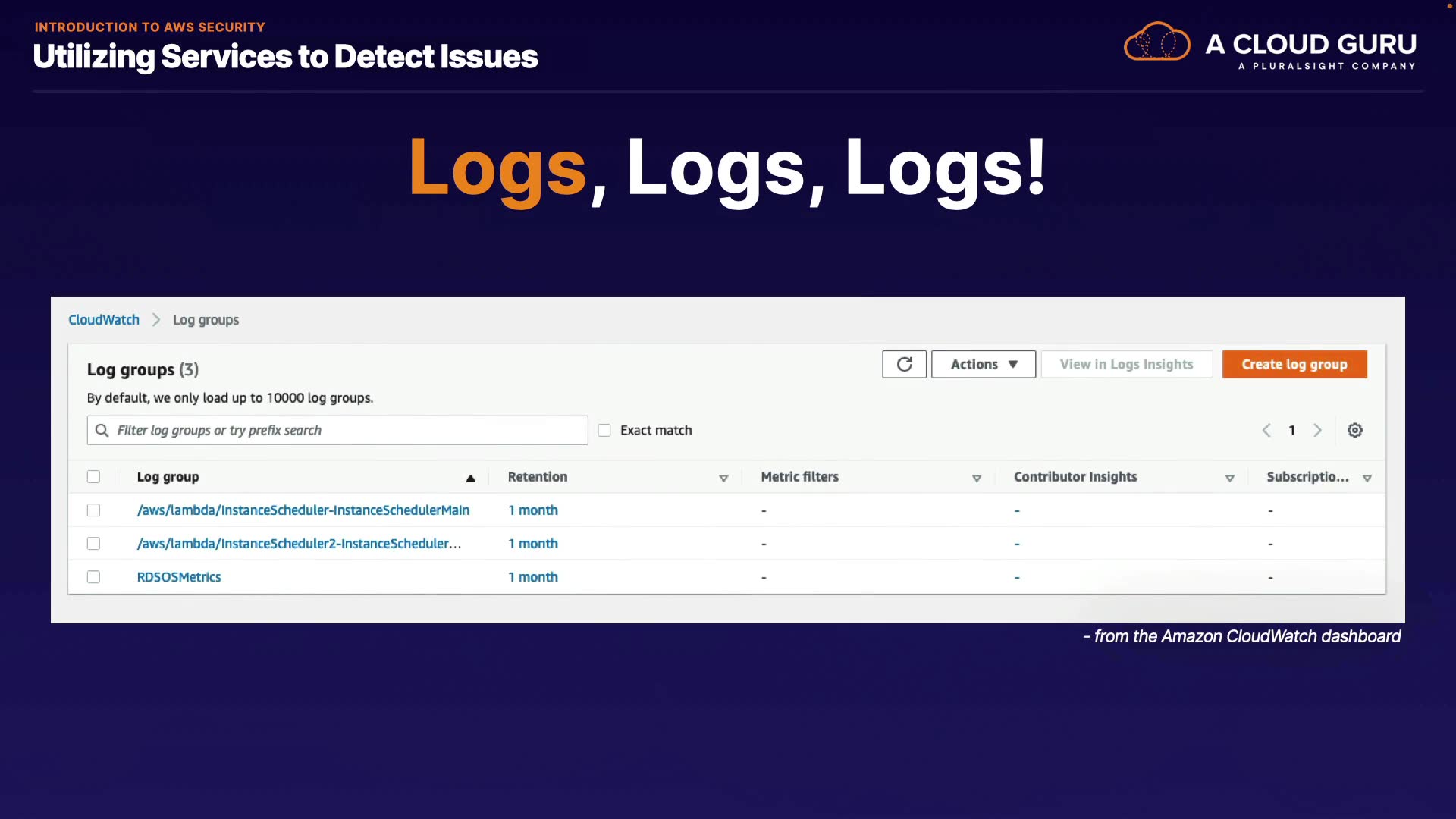1456x819 pixels.
Task: Go to next page arrow
Action: tap(1317, 431)
